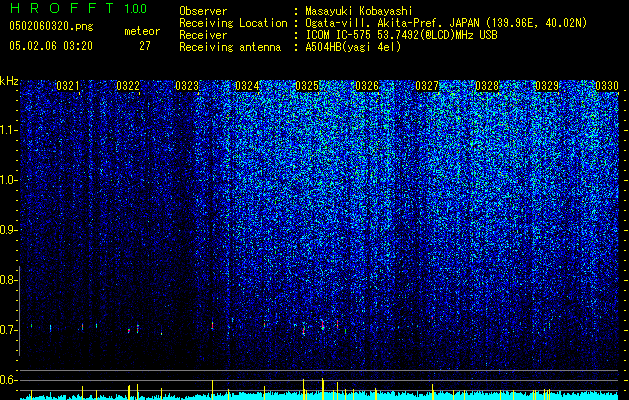The height and width of the screenshot is (400, 629).
Task: Click the 0324 time marker
Action: coord(247,85)
